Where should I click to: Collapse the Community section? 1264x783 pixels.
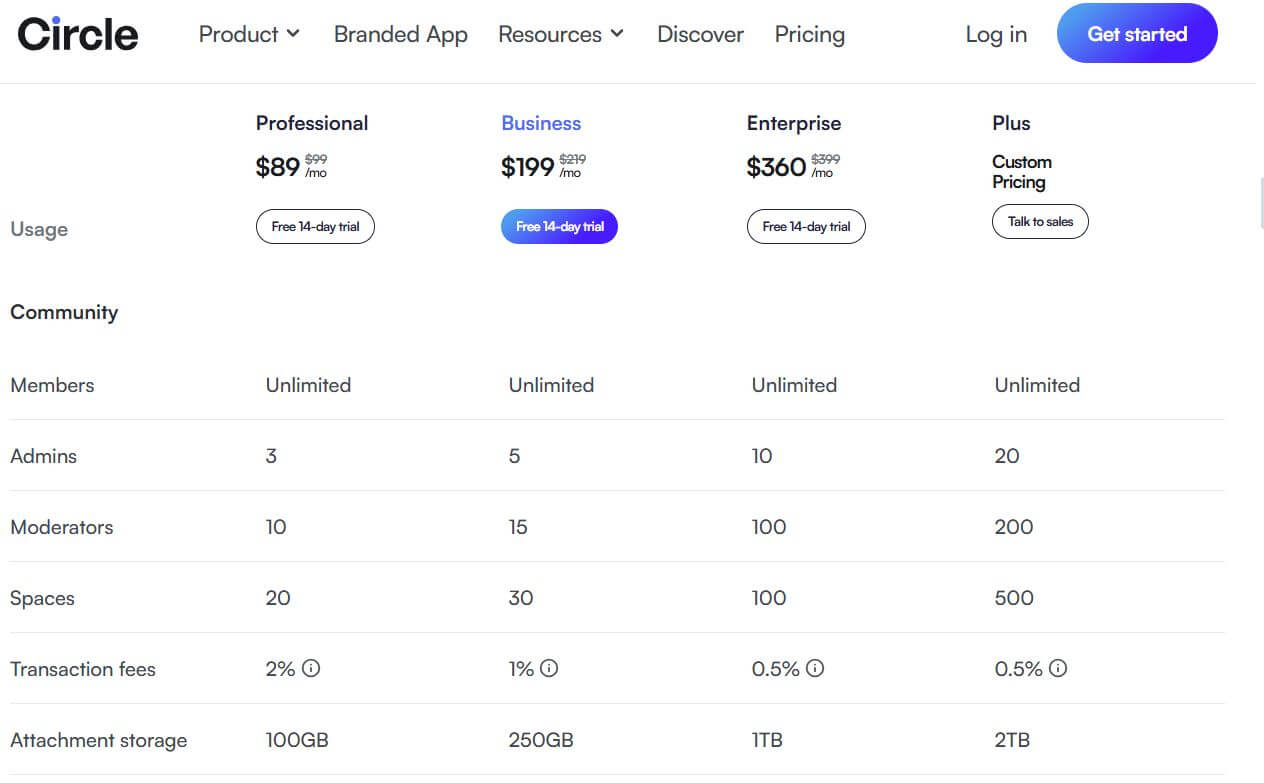[x=63, y=312]
